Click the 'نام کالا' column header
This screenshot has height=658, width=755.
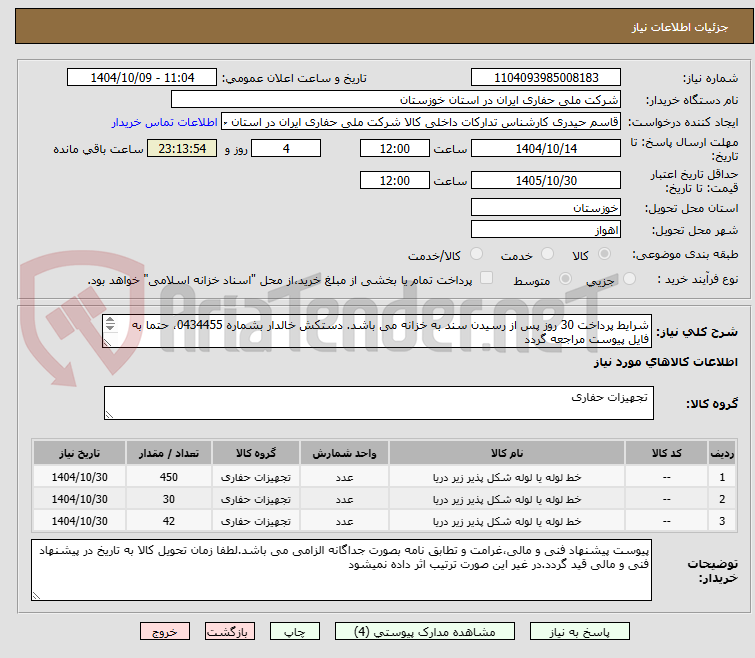pyautogui.click(x=516, y=453)
